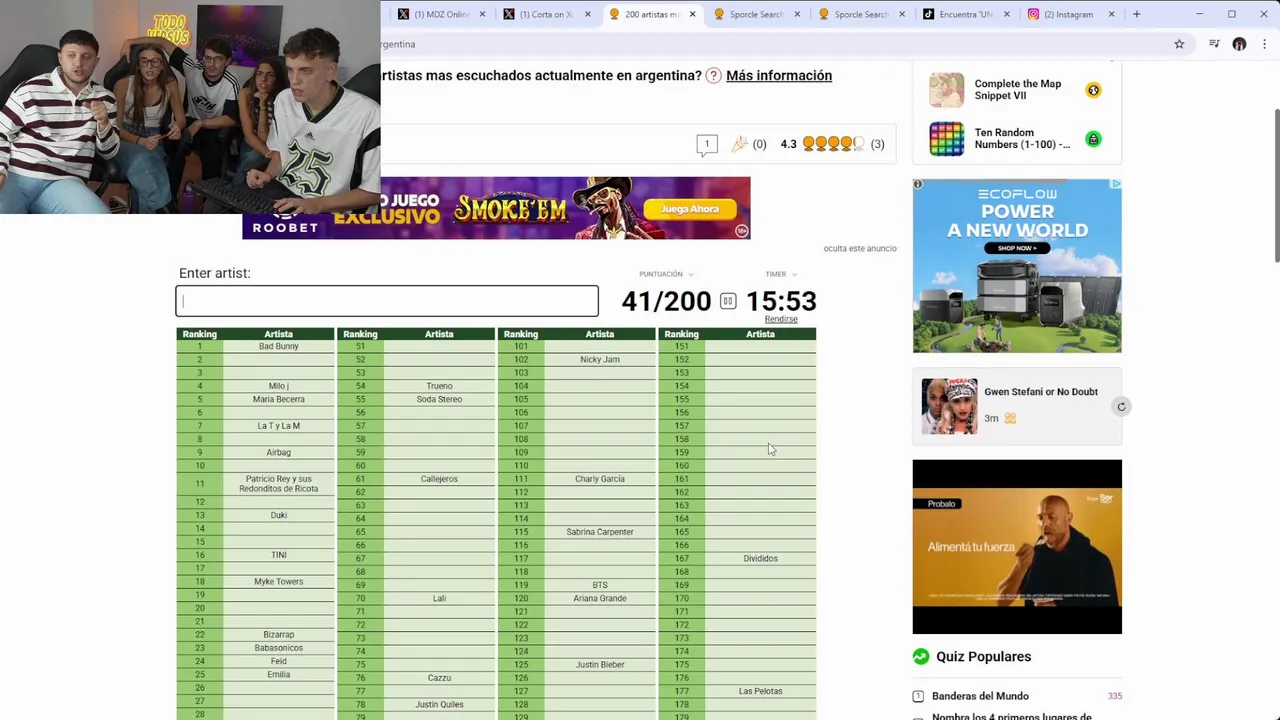Click the Sabrina Carpenter answer cell

pyautogui.click(x=600, y=532)
